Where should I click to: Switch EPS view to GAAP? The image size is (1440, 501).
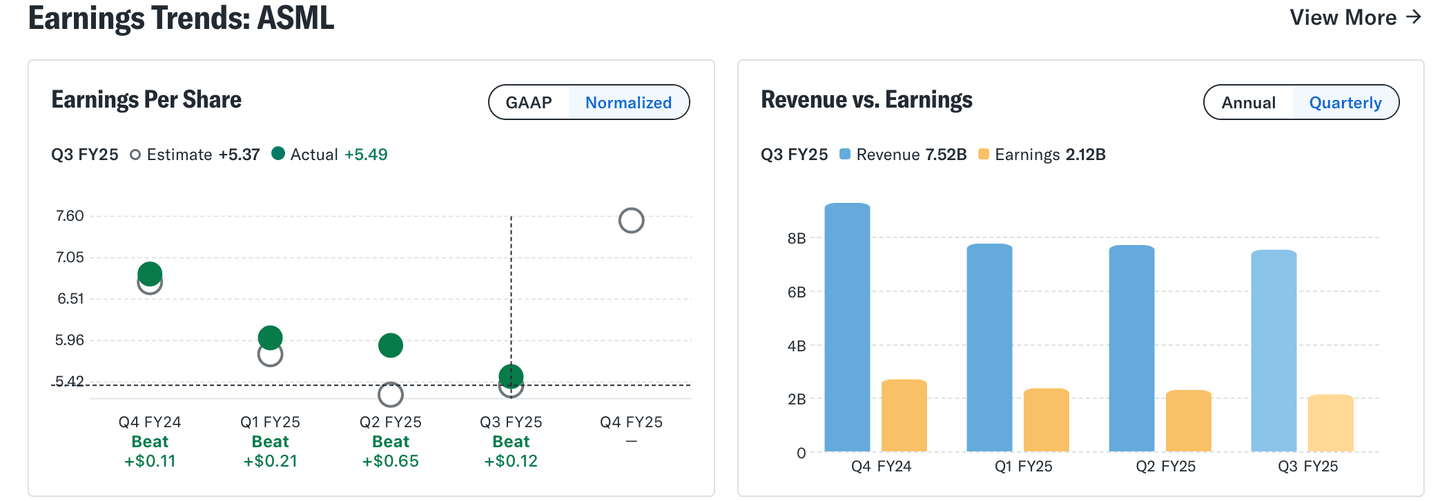(528, 102)
